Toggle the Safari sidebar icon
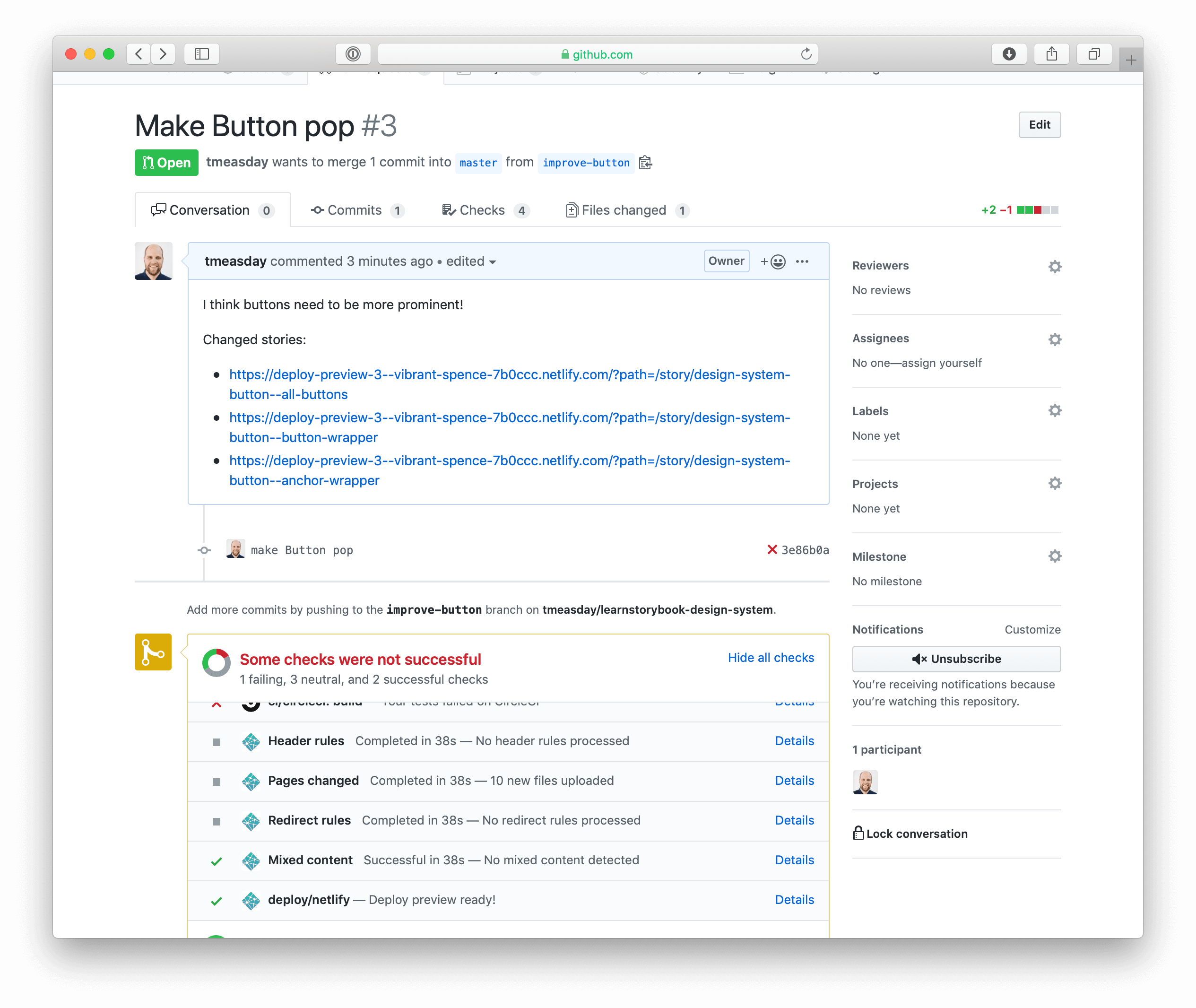The width and height of the screenshot is (1196, 1008). [x=202, y=54]
